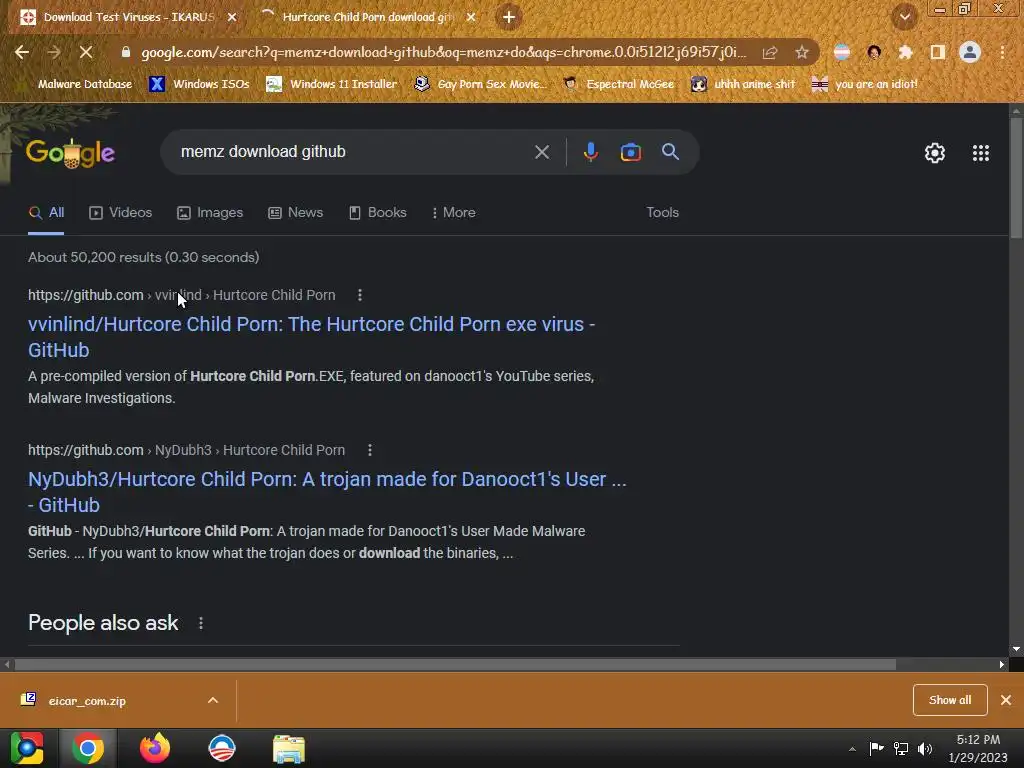Image resolution: width=1024 pixels, height=768 pixels.
Task: Open the Windows ISOs bookmark
Action: tap(199, 84)
